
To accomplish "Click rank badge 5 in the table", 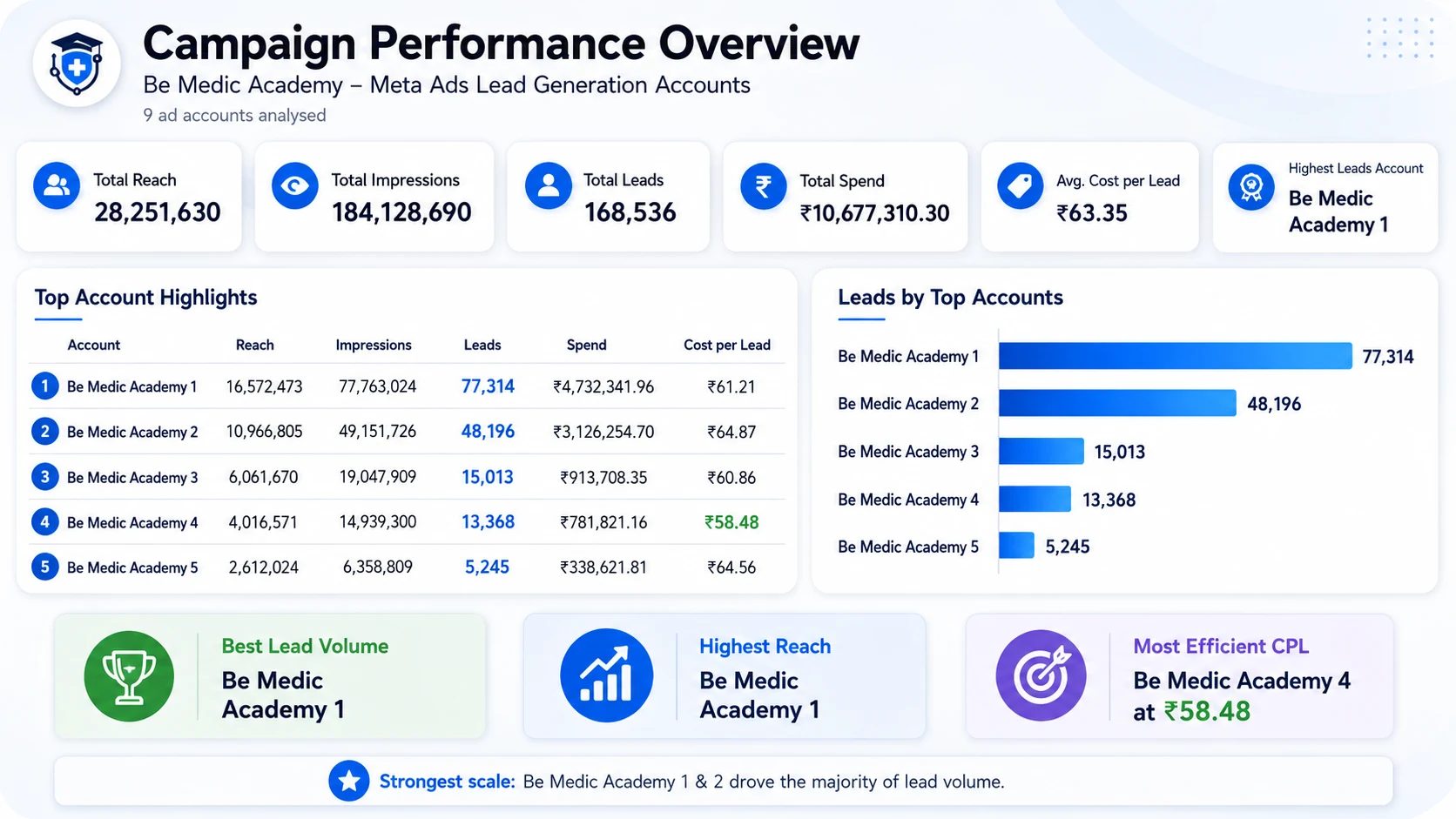I will pos(44,567).
